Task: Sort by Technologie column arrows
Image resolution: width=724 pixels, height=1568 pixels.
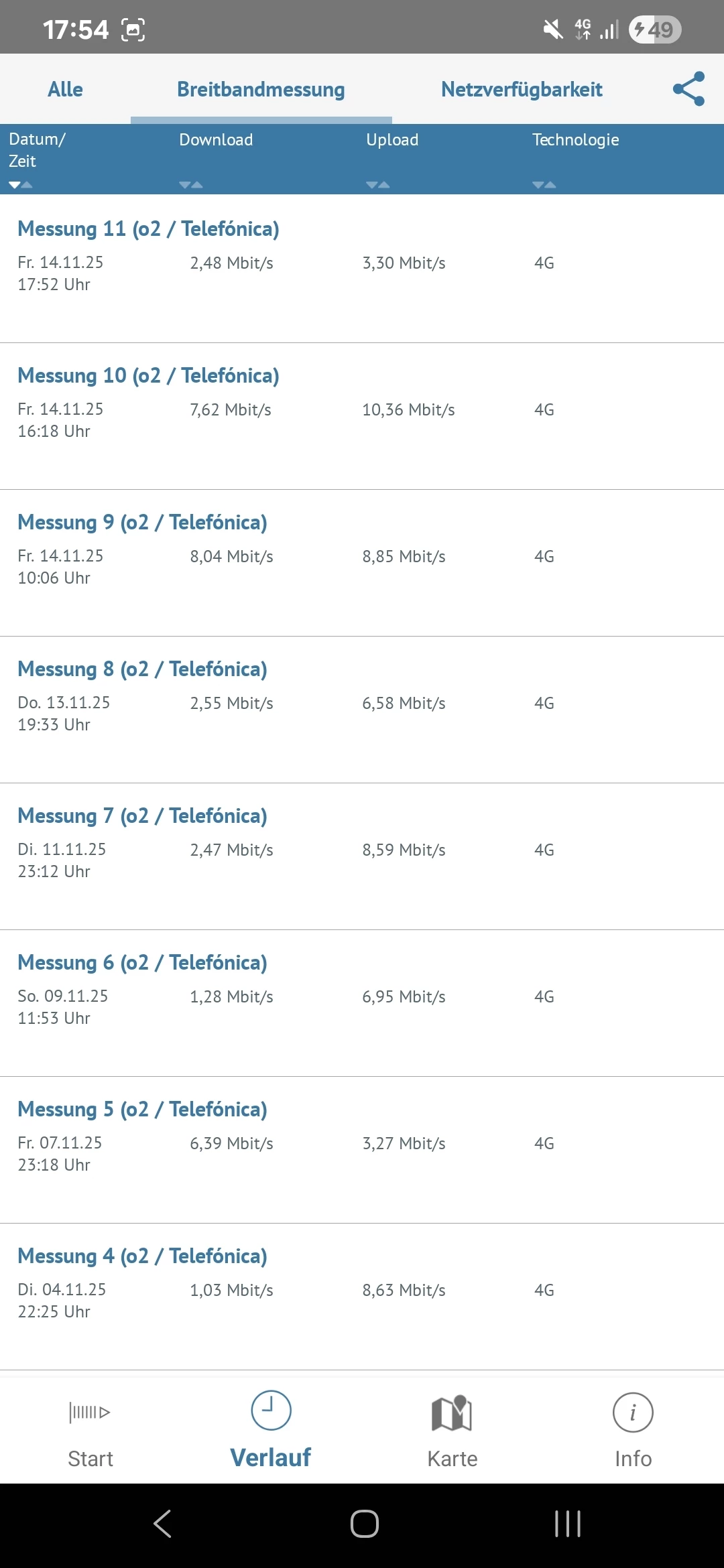Action: [x=544, y=185]
